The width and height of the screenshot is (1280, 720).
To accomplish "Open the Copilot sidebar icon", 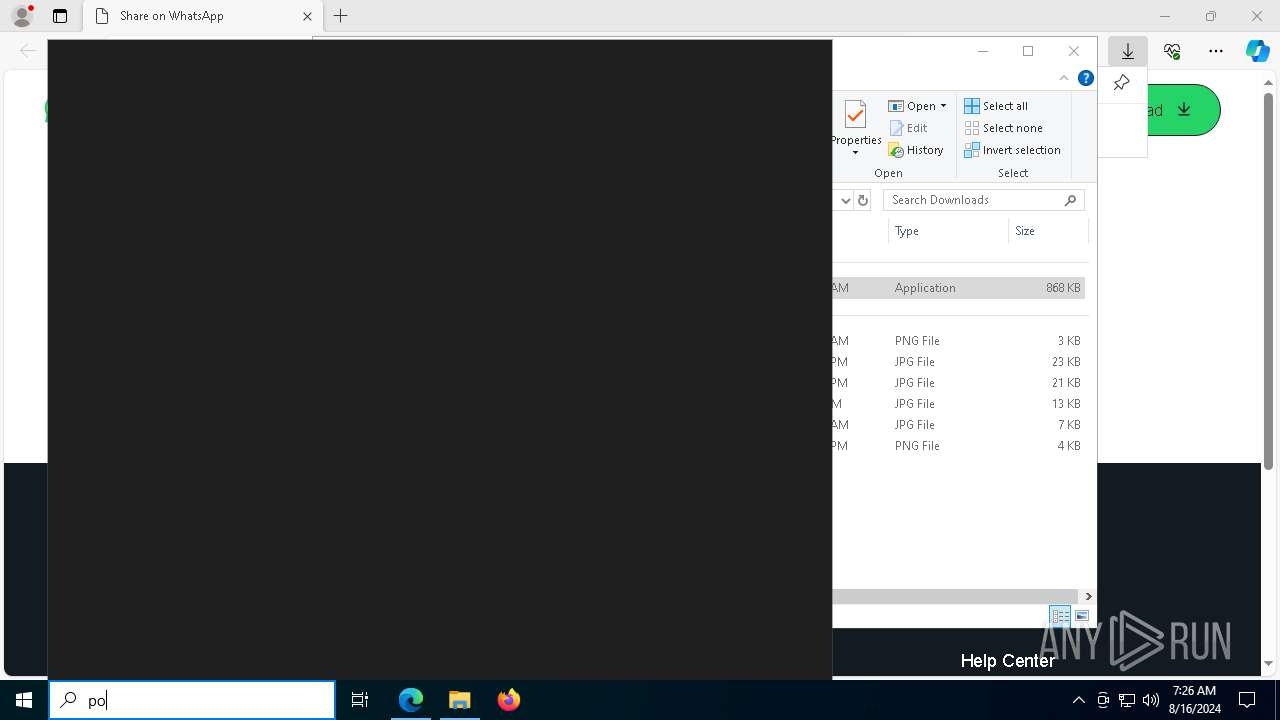I will pyautogui.click(x=1257, y=51).
